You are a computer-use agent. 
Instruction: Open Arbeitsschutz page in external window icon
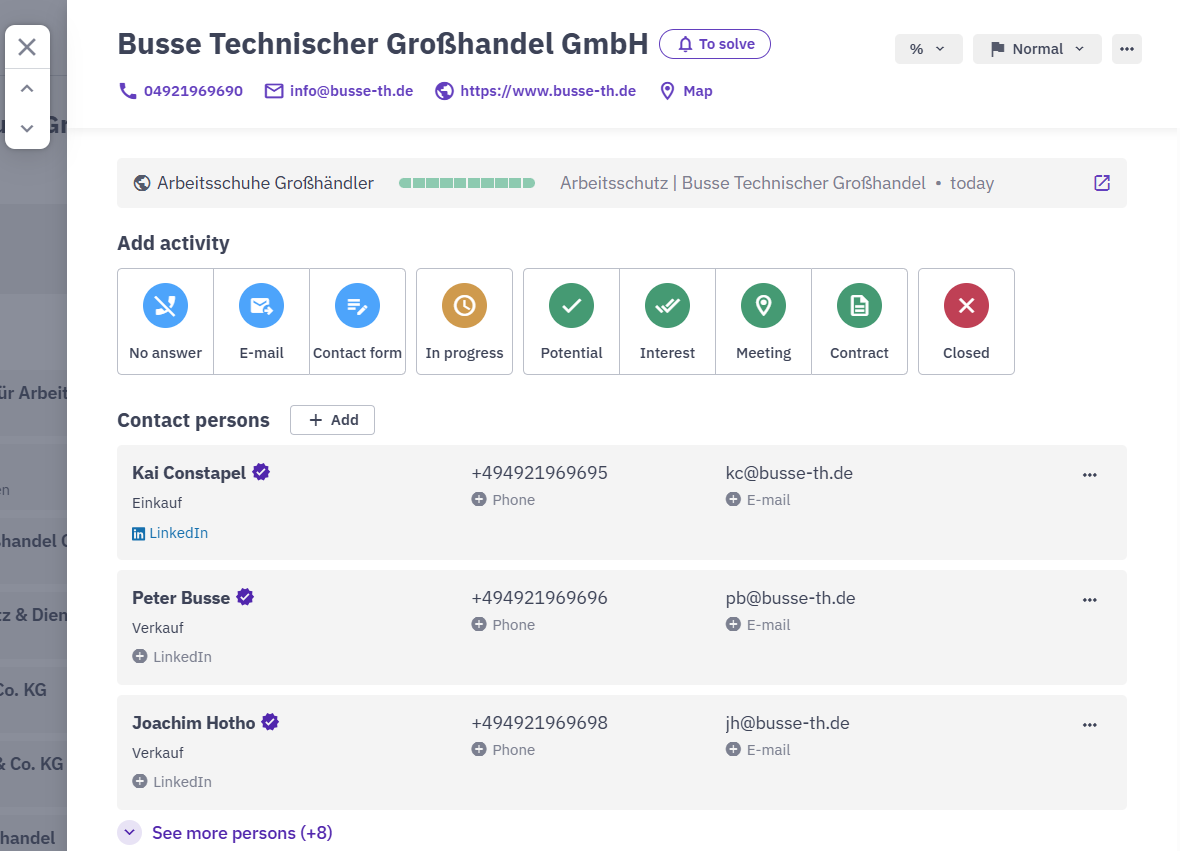[x=1102, y=183]
